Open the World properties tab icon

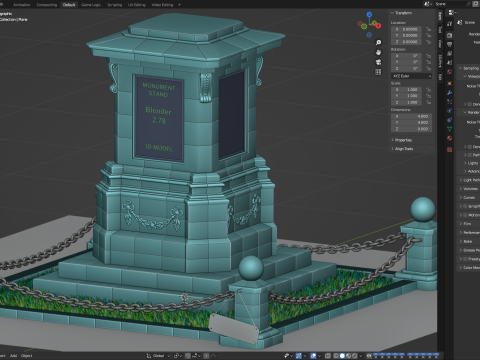[450, 72]
